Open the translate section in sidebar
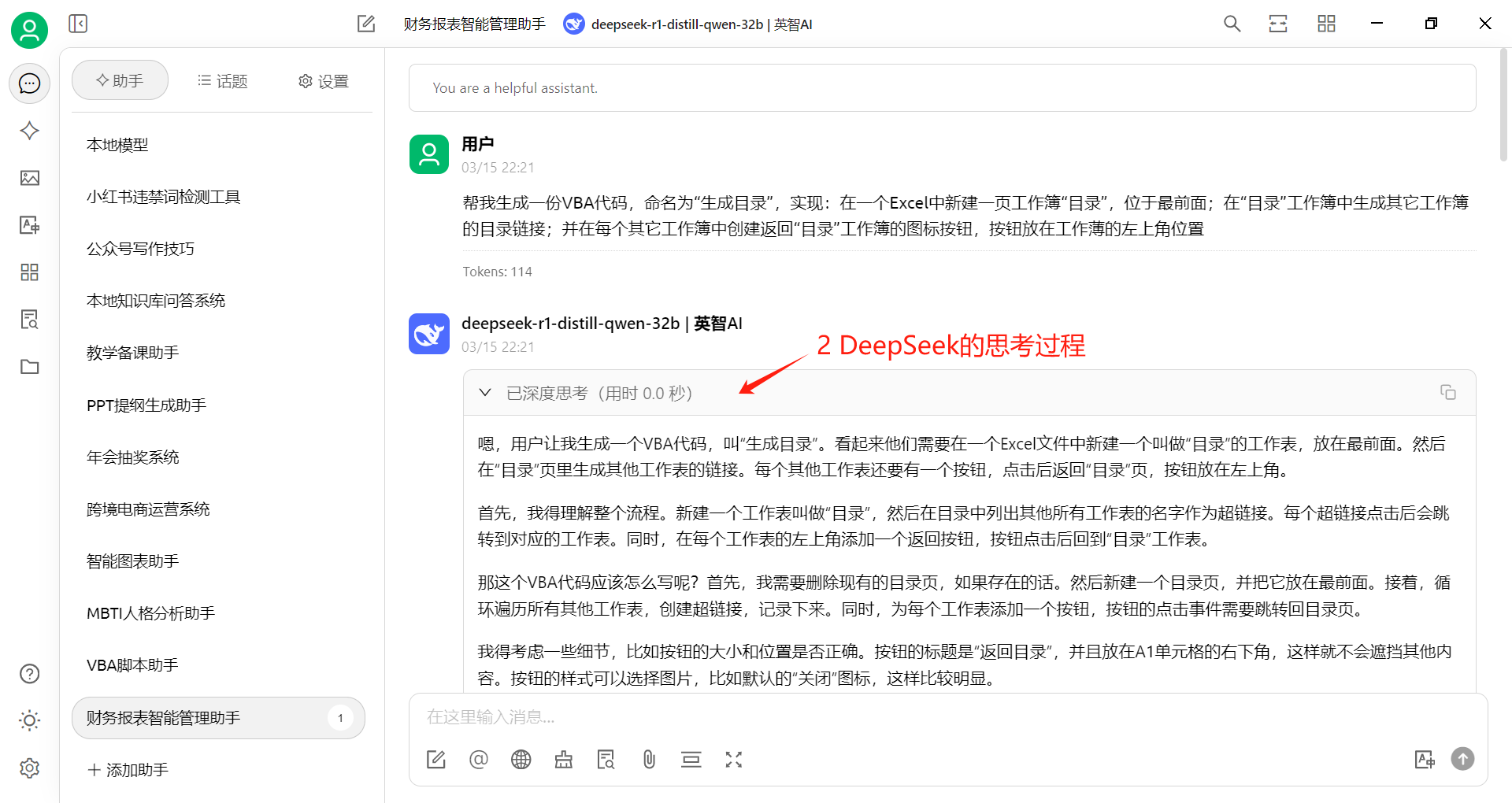 tap(29, 225)
